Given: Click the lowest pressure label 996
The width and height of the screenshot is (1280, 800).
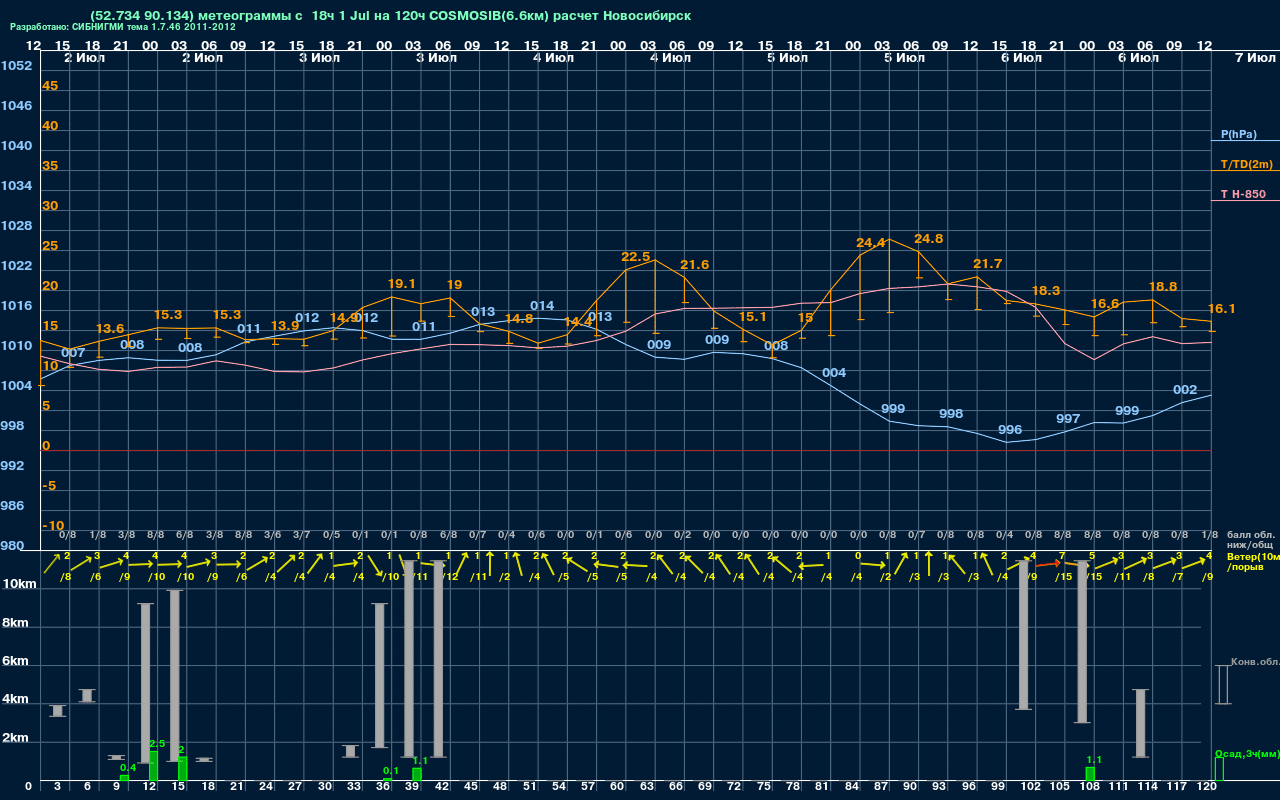Looking at the screenshot, I should click(1010, 430).
